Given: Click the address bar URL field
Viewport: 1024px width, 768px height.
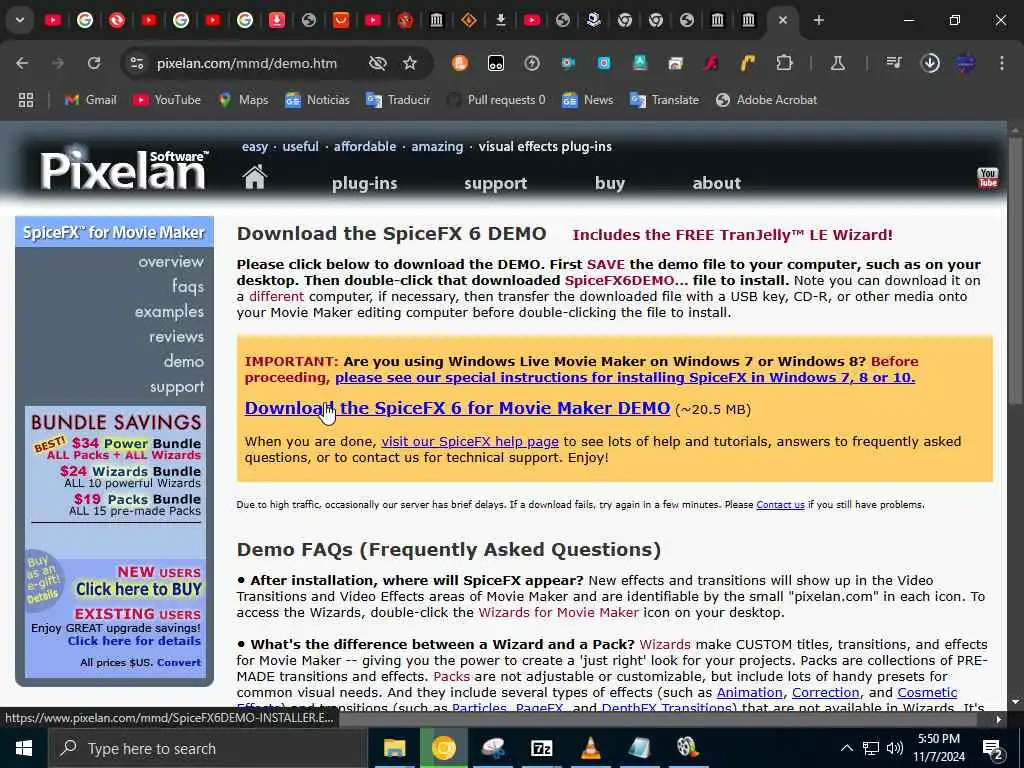Looking at the screenshot, I should click(x=248, y=63).
